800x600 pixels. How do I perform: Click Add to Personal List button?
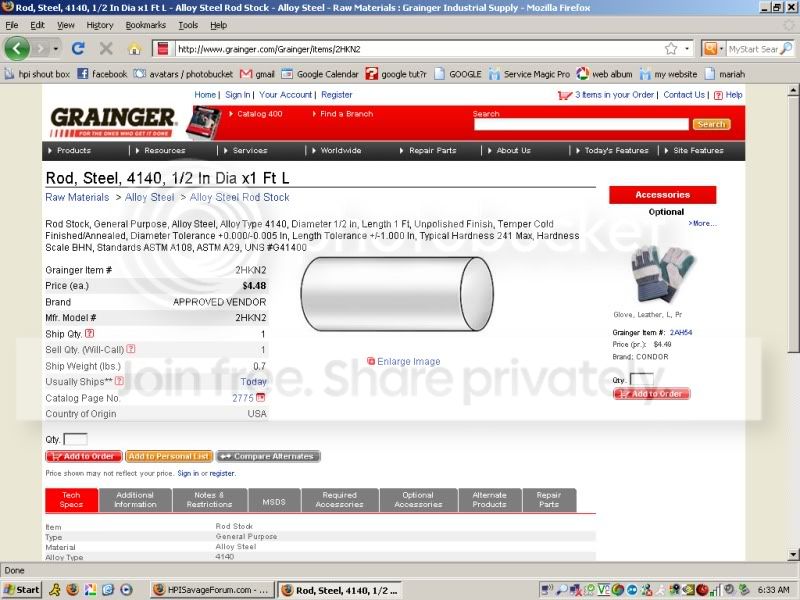(x=169, y=456)
